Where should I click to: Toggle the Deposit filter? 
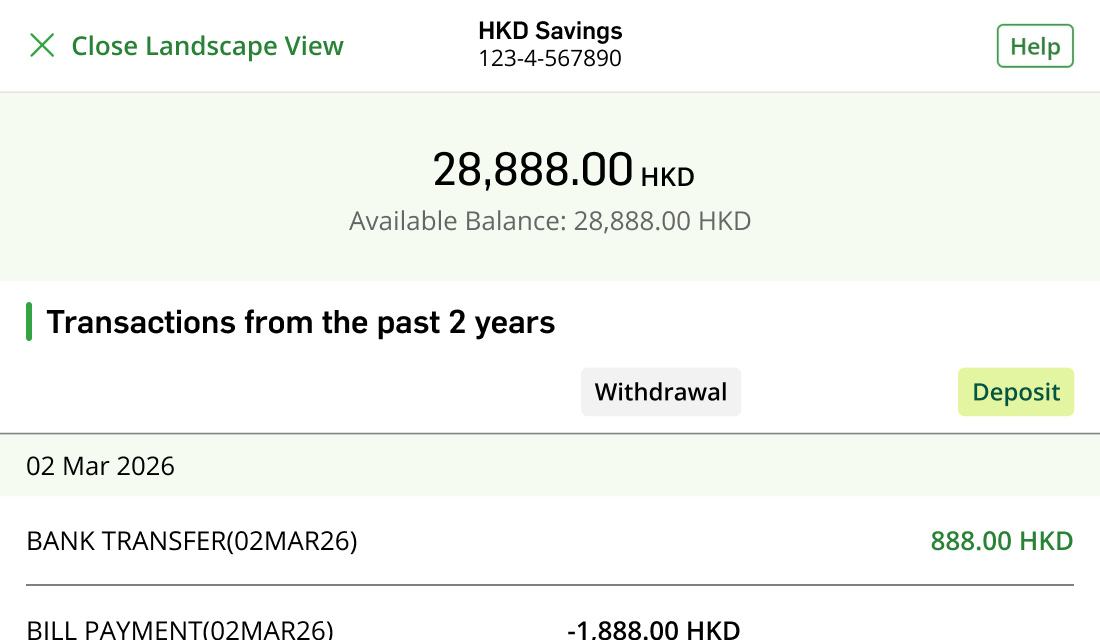1016,392
